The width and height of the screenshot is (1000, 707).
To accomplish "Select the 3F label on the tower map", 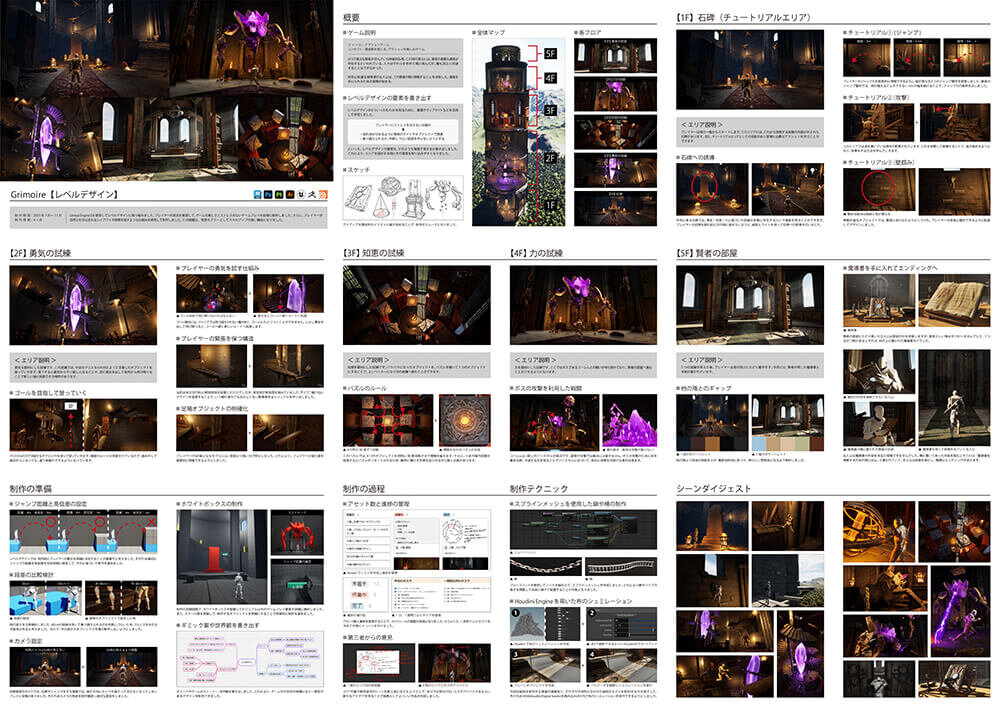I will [552, 111].
